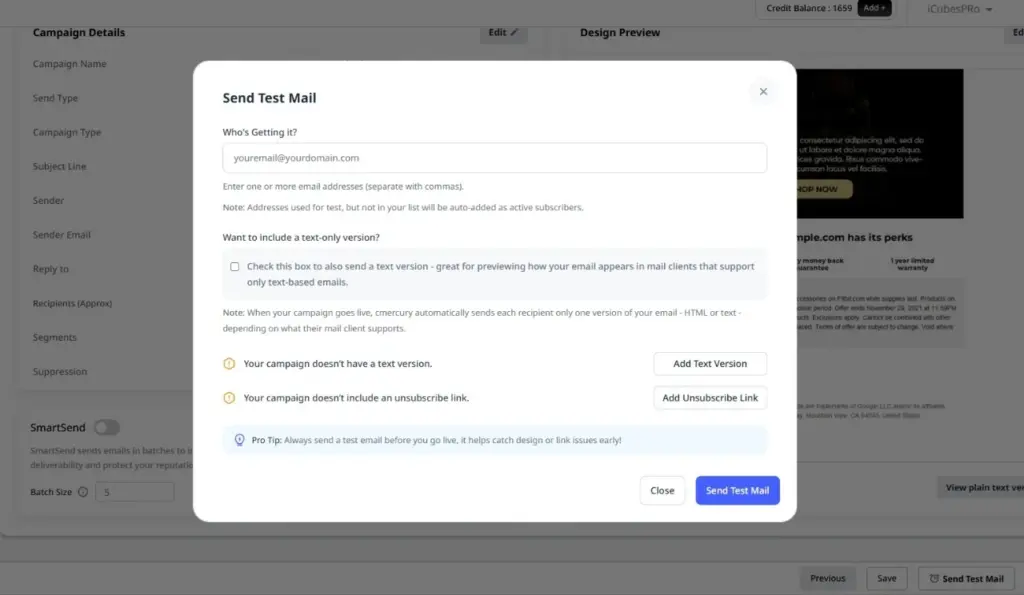Click the Batch Size number field
Screen dimensions: 1024x595
(x=134, y=492)
